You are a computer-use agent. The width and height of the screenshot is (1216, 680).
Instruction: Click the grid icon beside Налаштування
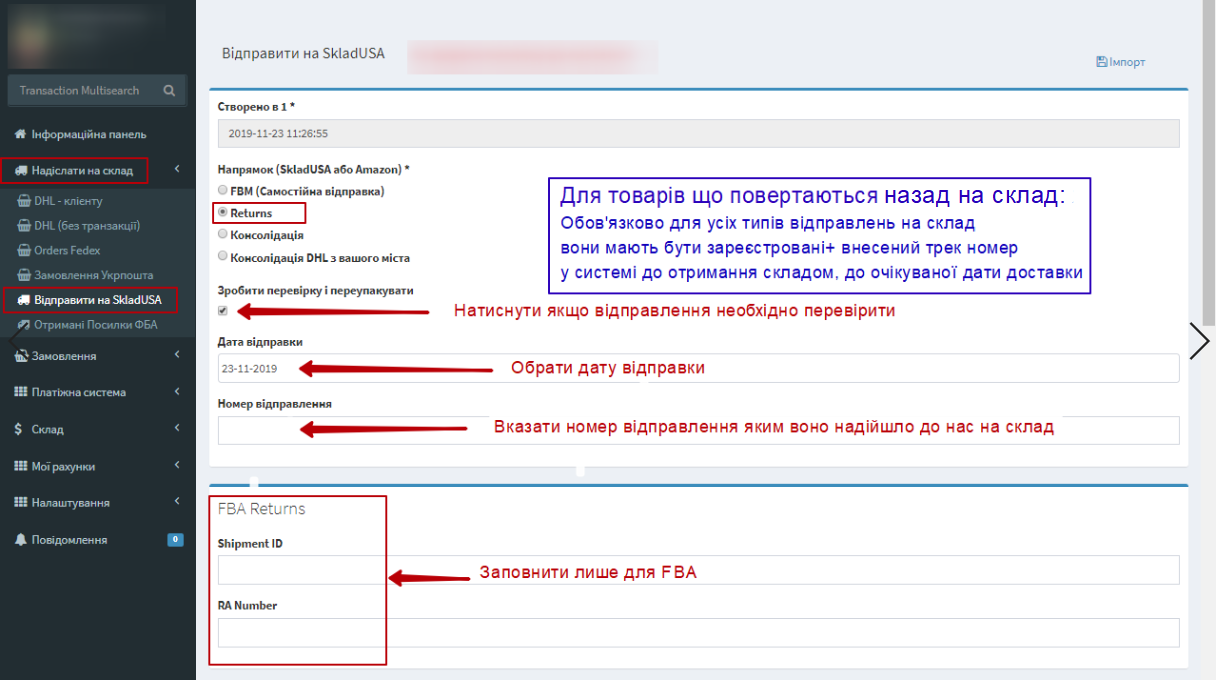(x=20, y=503)
